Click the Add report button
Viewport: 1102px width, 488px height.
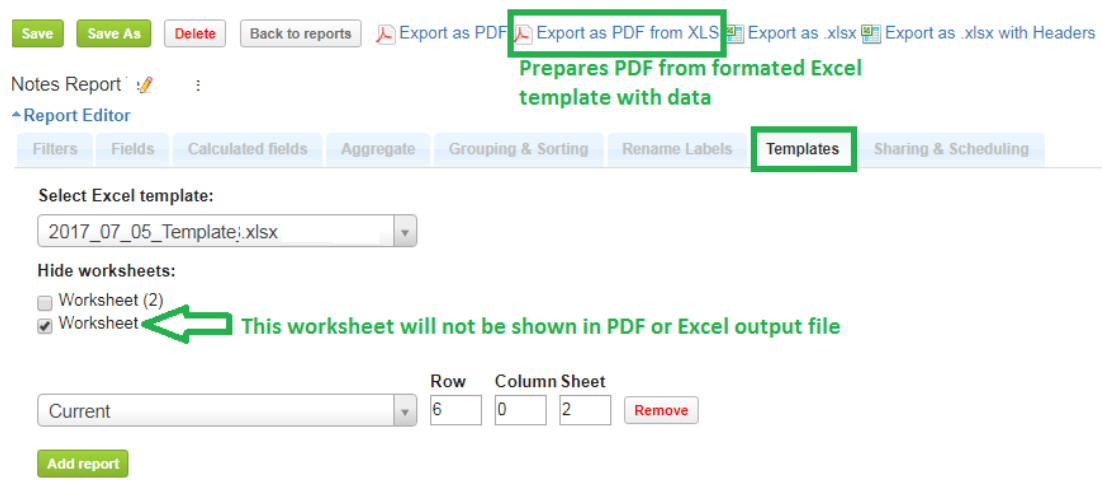tap(83, 464)
